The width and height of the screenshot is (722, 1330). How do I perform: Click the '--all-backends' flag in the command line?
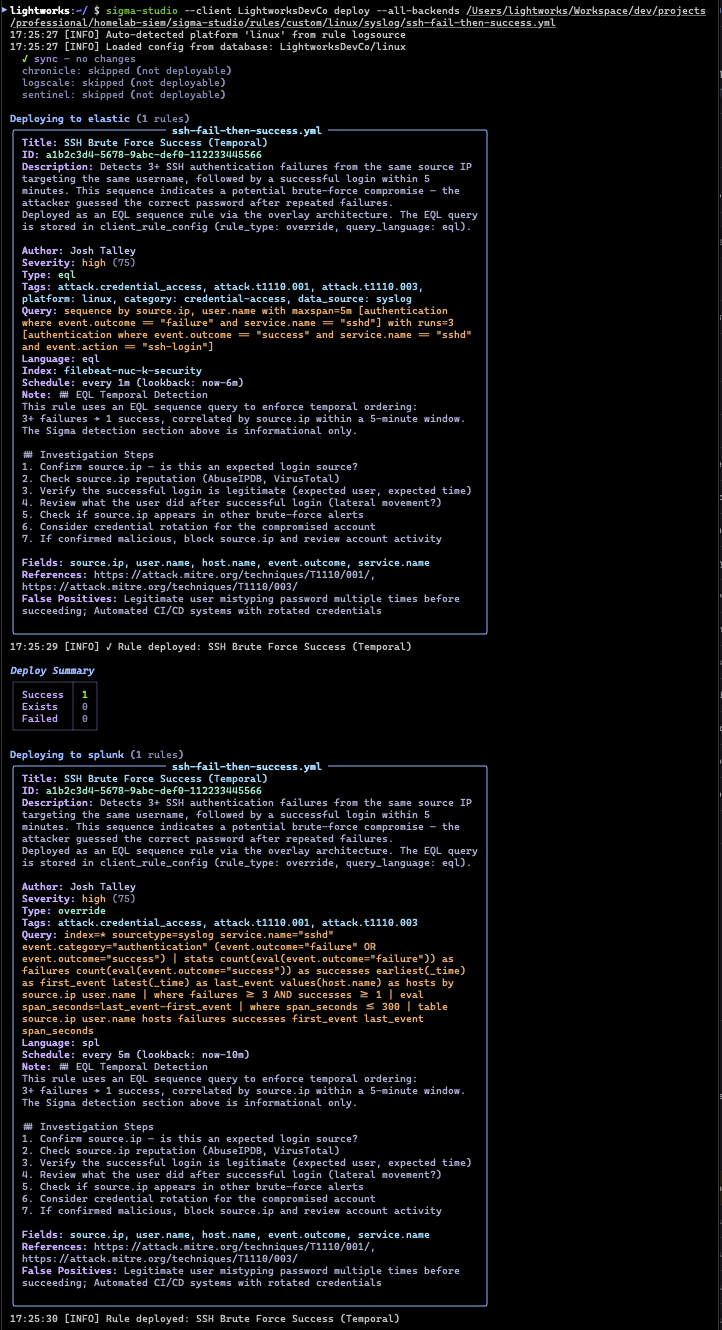pyautogui.click(x=419, y=10)
